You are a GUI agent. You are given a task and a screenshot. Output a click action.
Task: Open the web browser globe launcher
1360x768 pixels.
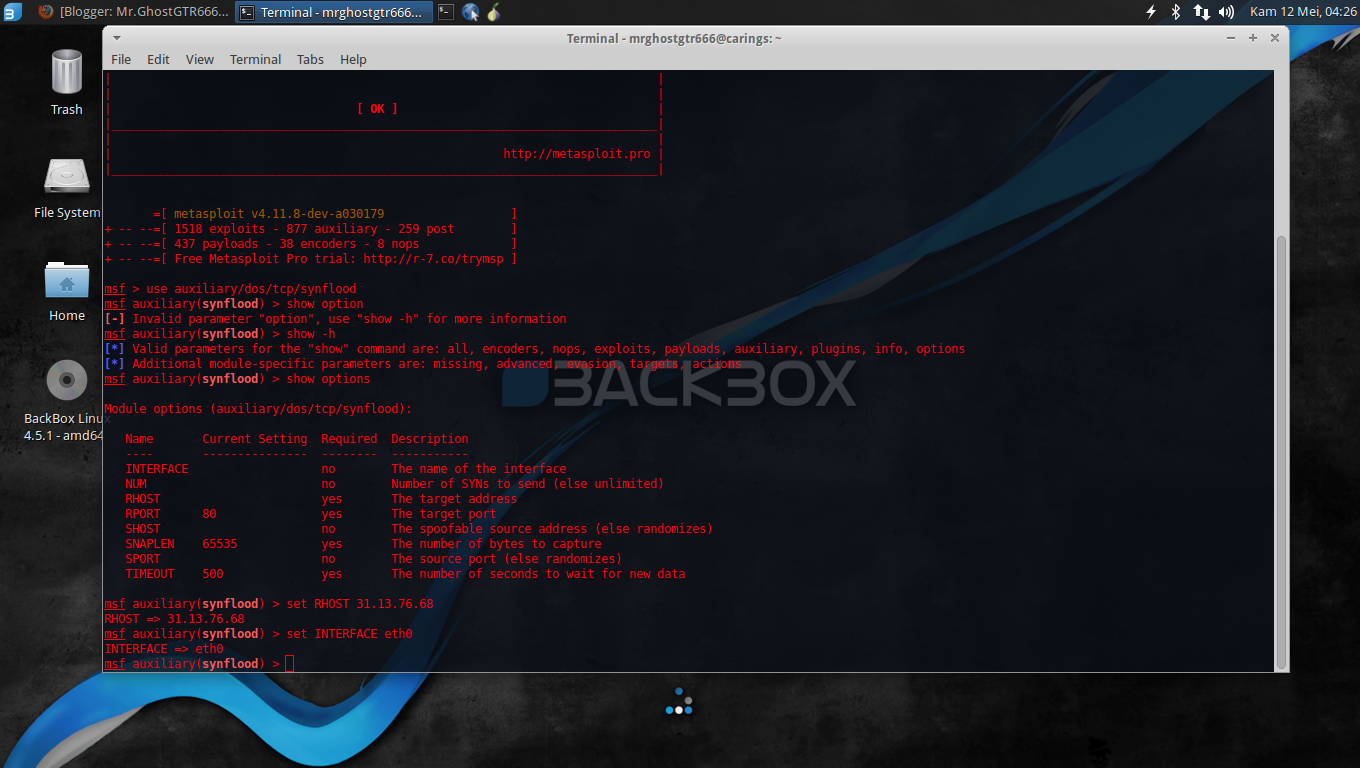click(x=470, y=12)
